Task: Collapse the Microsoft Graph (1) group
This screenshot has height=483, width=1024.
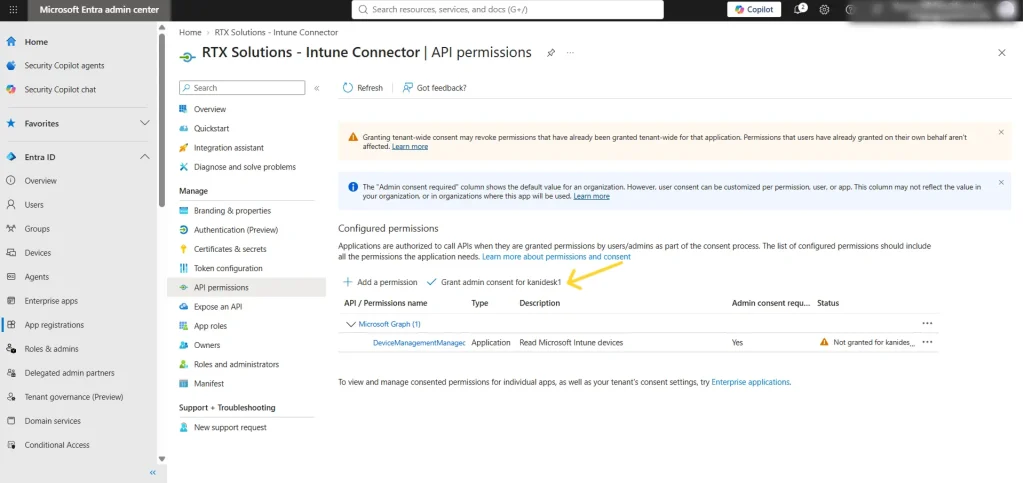Action: [x=351, y=324]
